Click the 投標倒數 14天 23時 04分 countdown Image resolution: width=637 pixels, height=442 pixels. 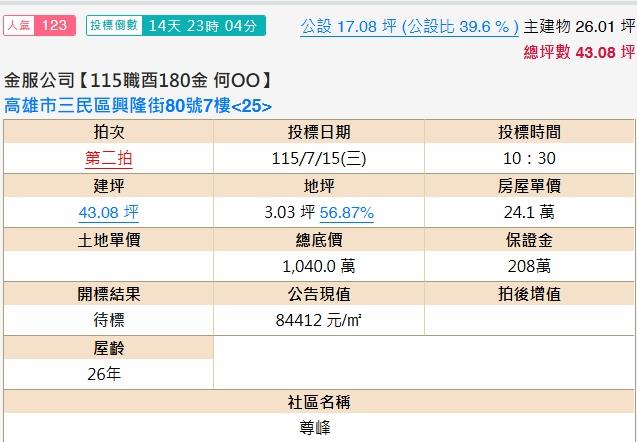coord(176,26)
